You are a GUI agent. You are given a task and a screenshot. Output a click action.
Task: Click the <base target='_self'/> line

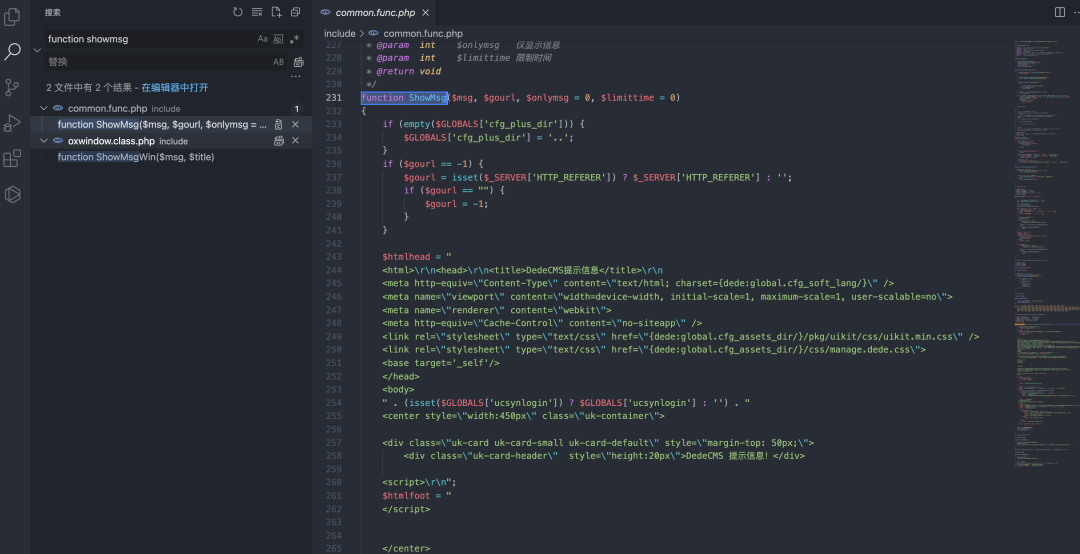coord(441,363)
